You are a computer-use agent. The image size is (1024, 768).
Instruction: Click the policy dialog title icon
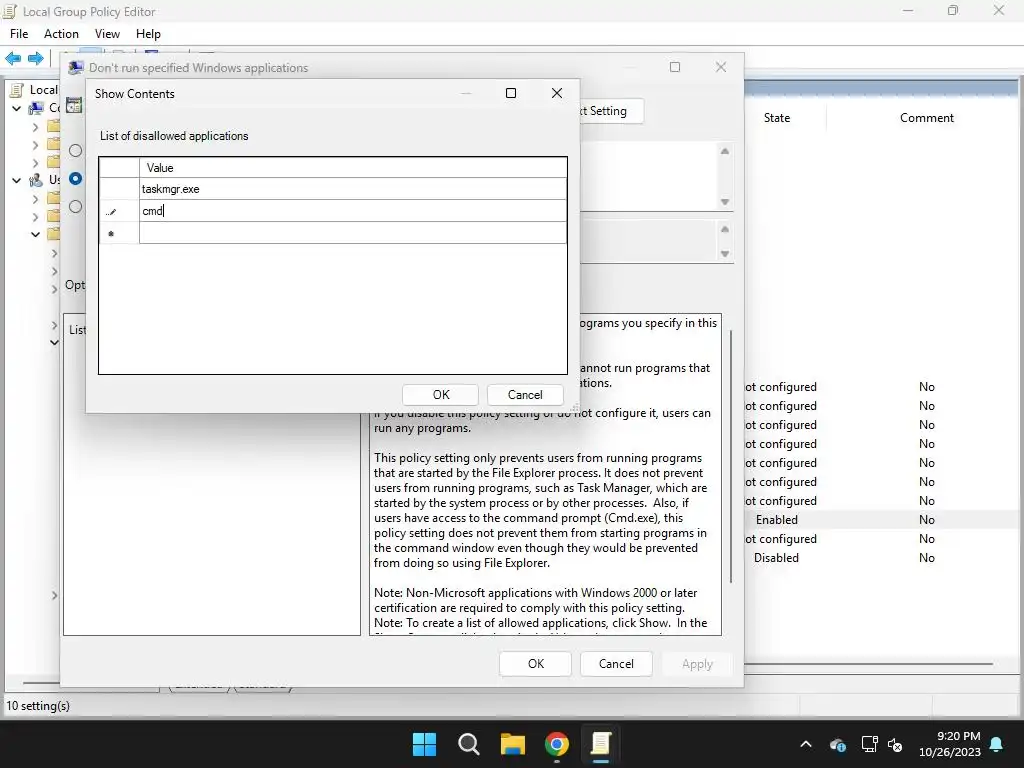click(x=76, y=67)
